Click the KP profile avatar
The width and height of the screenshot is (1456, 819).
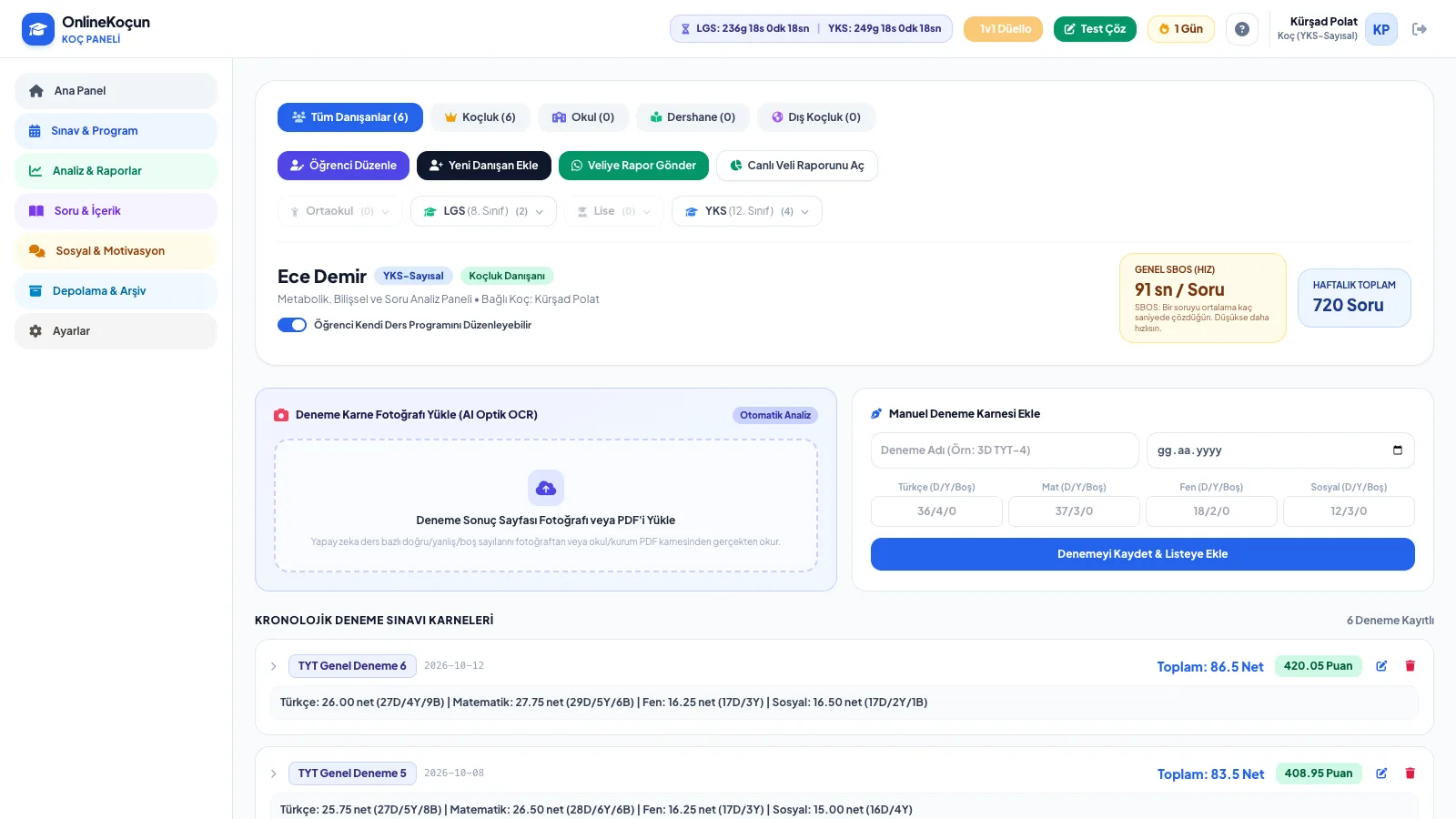click(1381, 29)
